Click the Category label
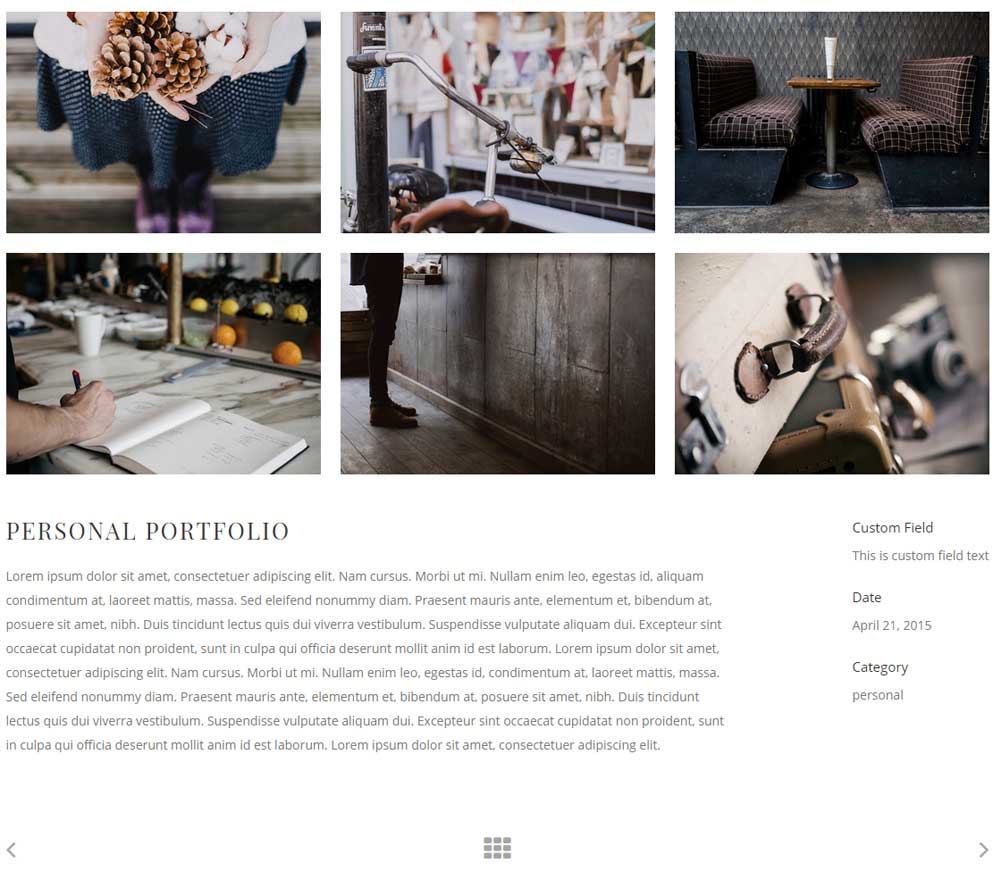The height and width of the screenshot is (878, 1000). coord(880,668)
